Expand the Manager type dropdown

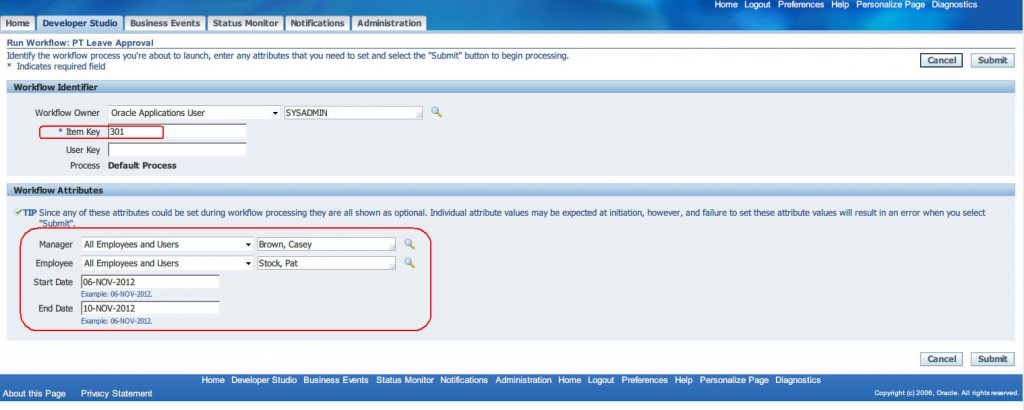click(167, 244)
